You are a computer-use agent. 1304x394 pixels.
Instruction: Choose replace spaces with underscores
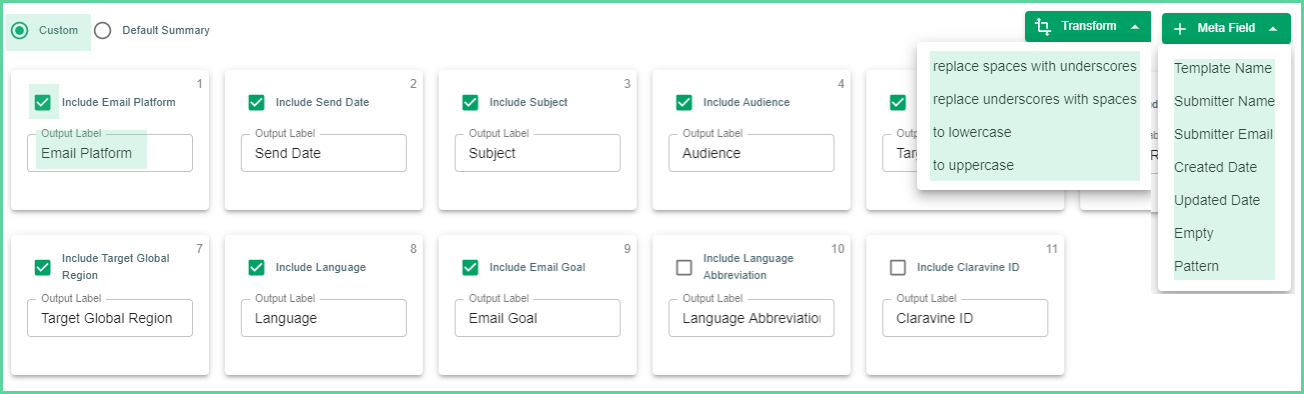pyautogui.click(x=1035, y=66)
